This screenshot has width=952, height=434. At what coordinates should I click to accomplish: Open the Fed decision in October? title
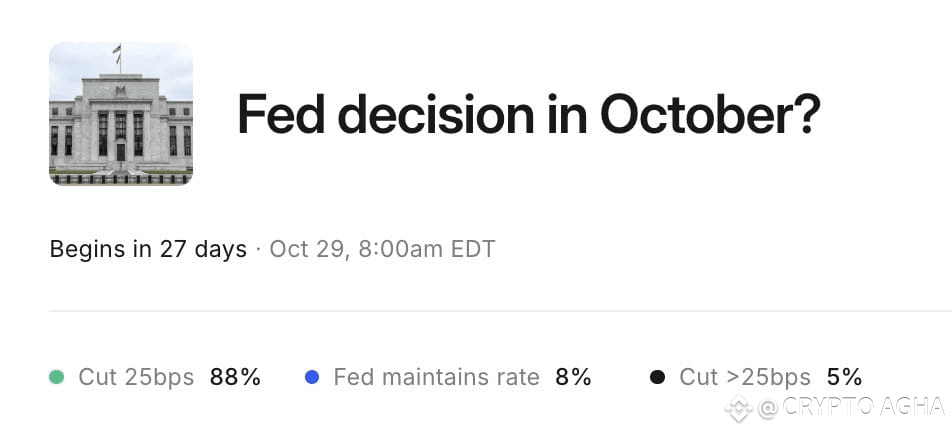coord(528,114)
